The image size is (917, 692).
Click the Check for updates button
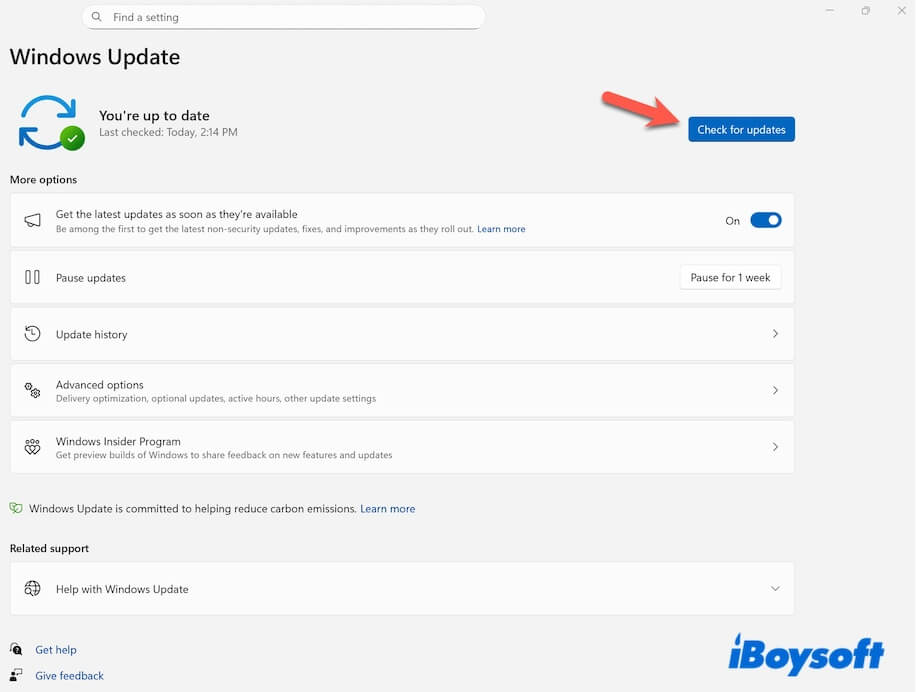(741, 129)
